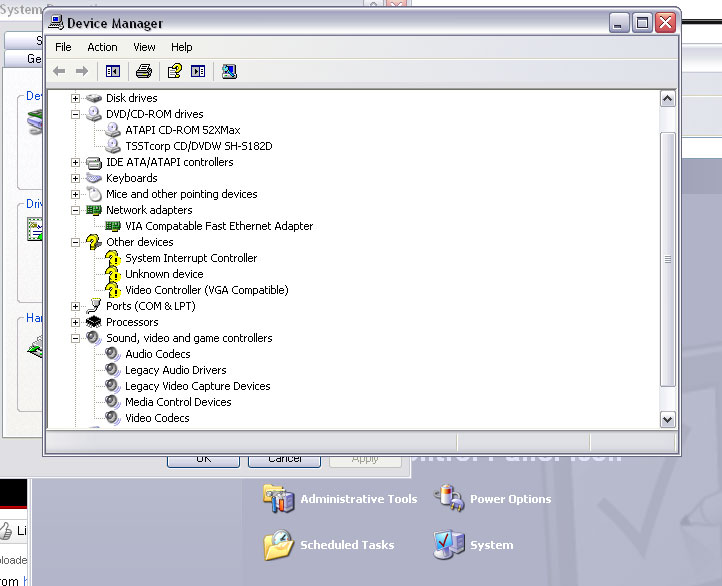Select the yellow-flagged Unknown device entry
Screen dimensions: 722x586
click(163, 274)
